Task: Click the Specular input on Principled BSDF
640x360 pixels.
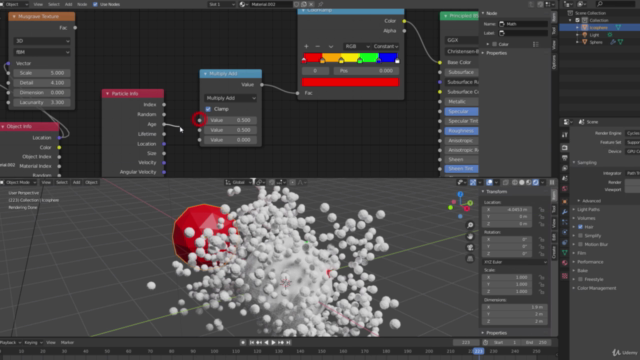Action: 461,111
